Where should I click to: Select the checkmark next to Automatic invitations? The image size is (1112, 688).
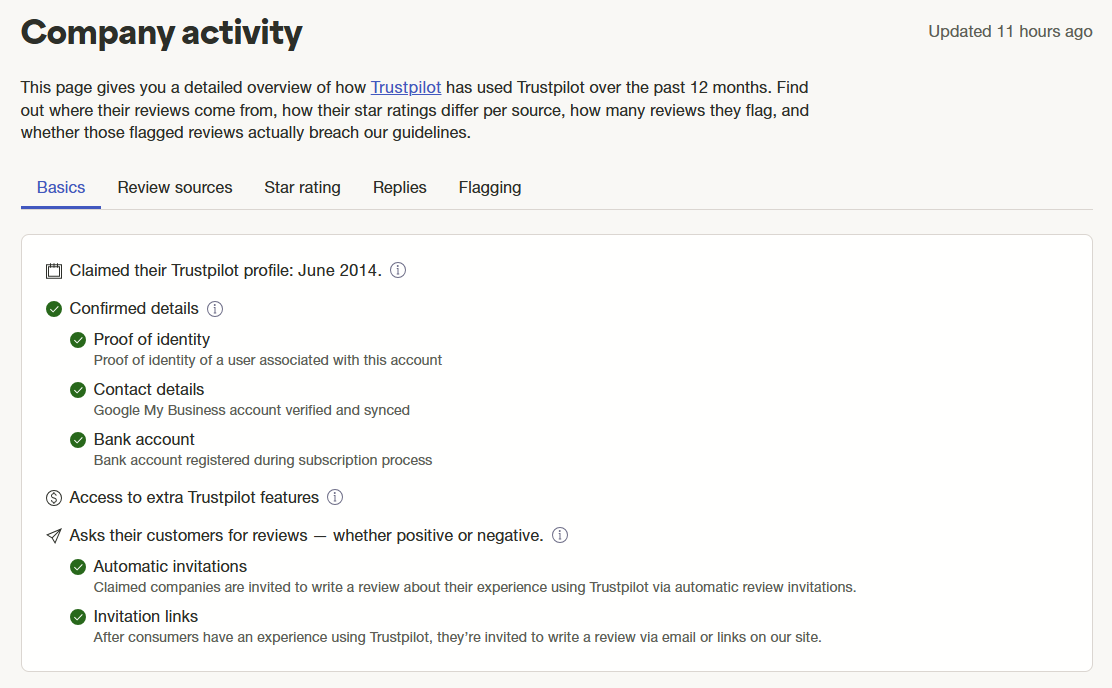(78, 567)
